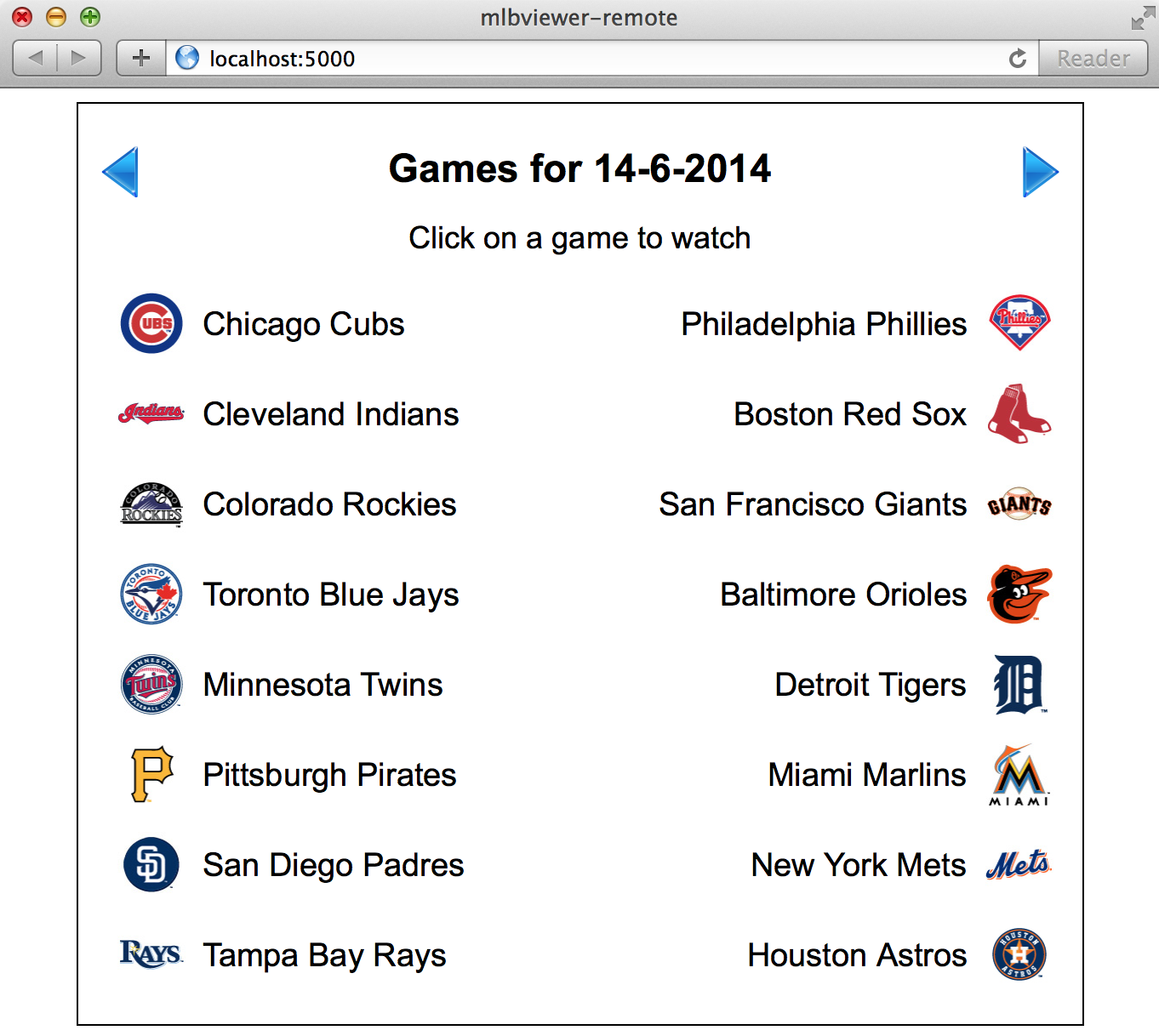Open the New York Mets text
1159x1036 pixels.
click(x=859, y=865)
